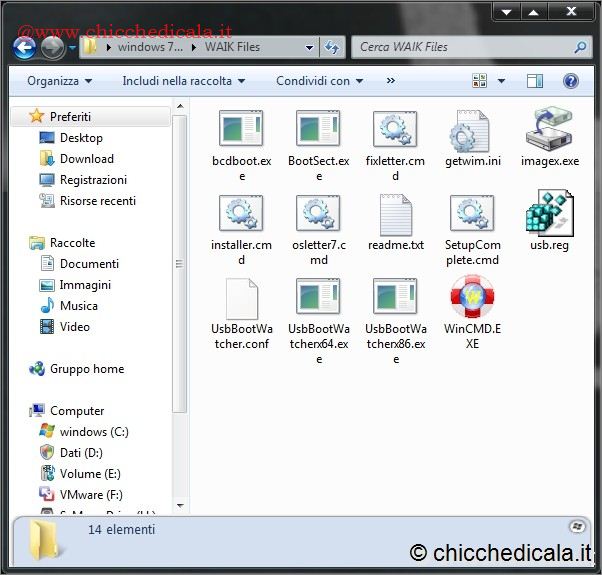Image resolution: width=602 pixels, height=575 pixels.
Task: Select the imagex.exe file icon
Action: (x=549, y=130)
